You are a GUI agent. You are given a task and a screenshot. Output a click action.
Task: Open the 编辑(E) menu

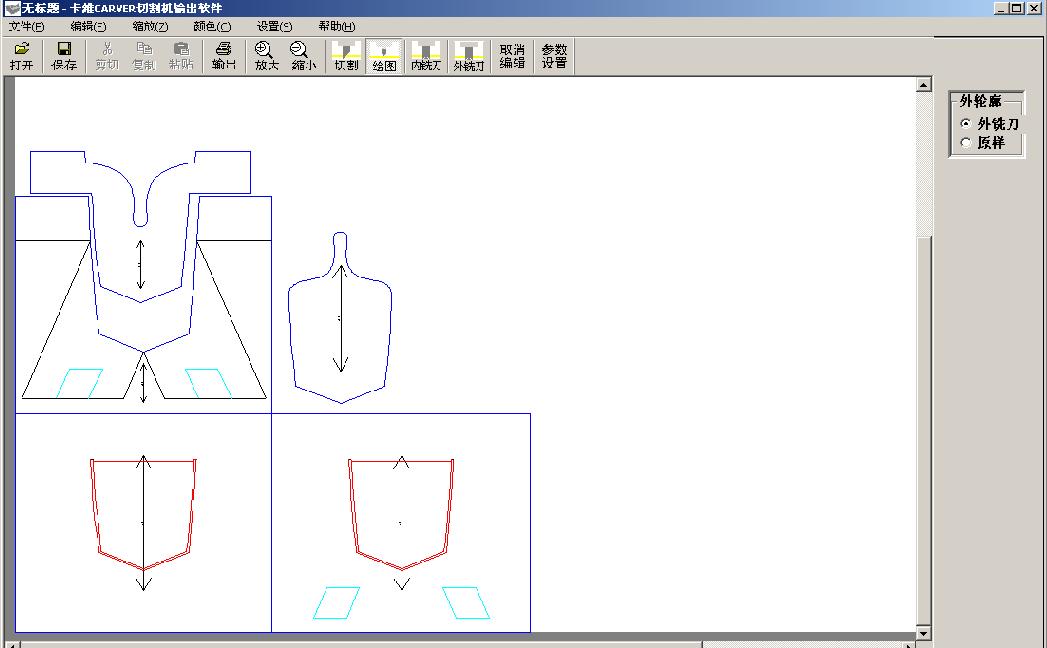coord(88,27)
